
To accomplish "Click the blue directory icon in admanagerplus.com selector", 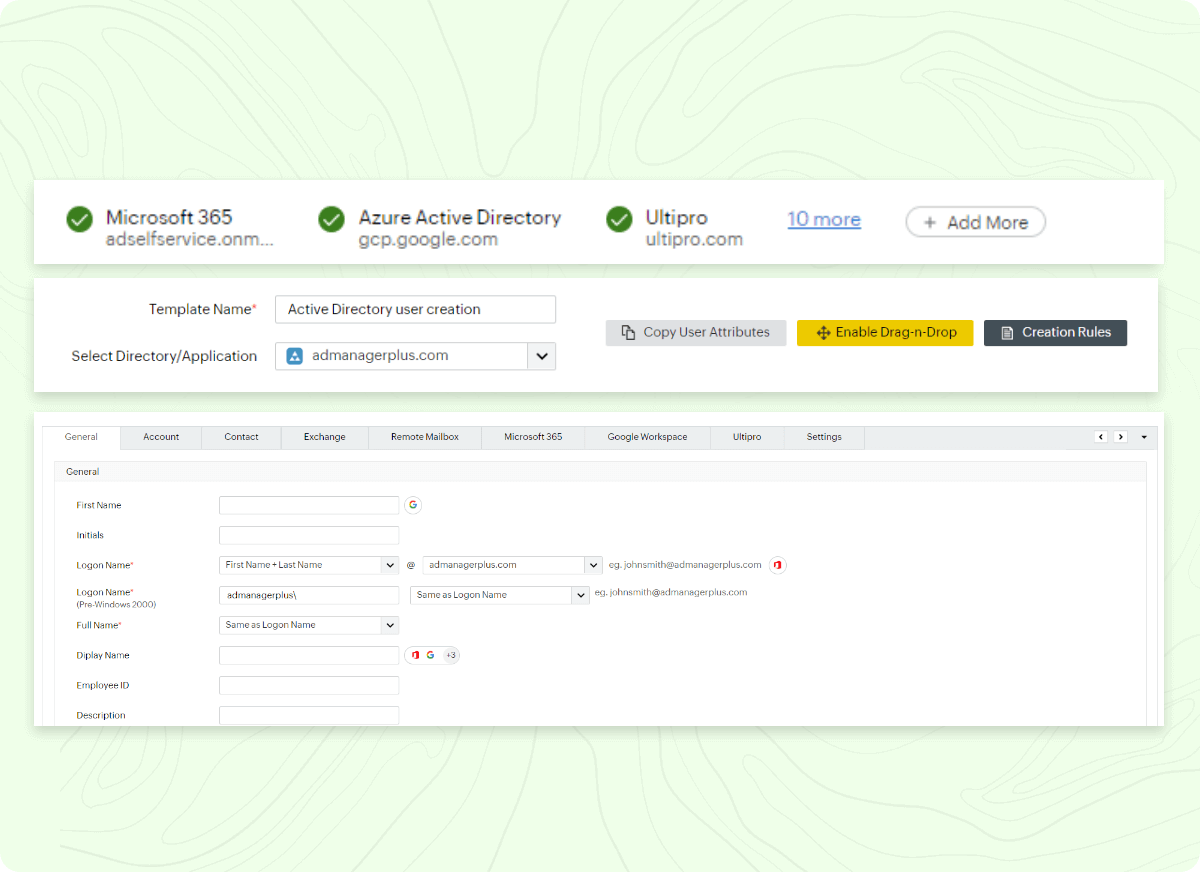I will point(293,355).
